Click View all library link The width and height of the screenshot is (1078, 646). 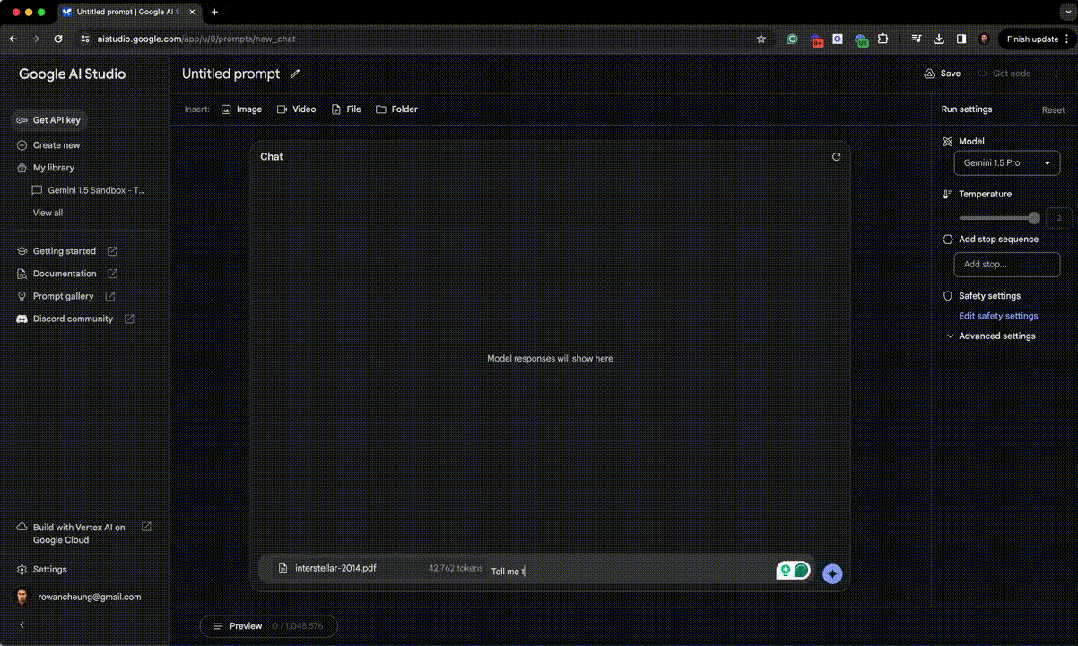47,212
